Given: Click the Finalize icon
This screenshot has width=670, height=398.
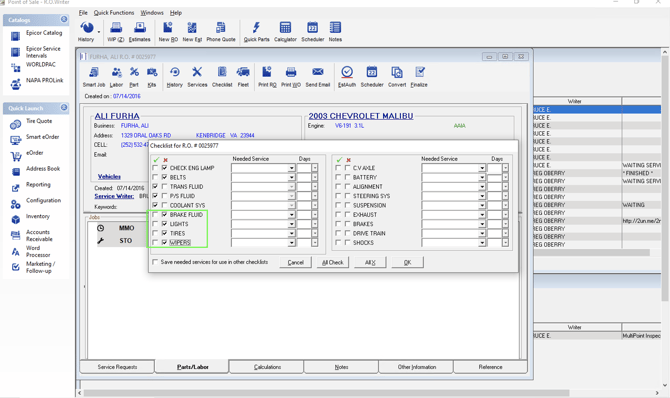Looking at the screenshot, I should (419, 77).
